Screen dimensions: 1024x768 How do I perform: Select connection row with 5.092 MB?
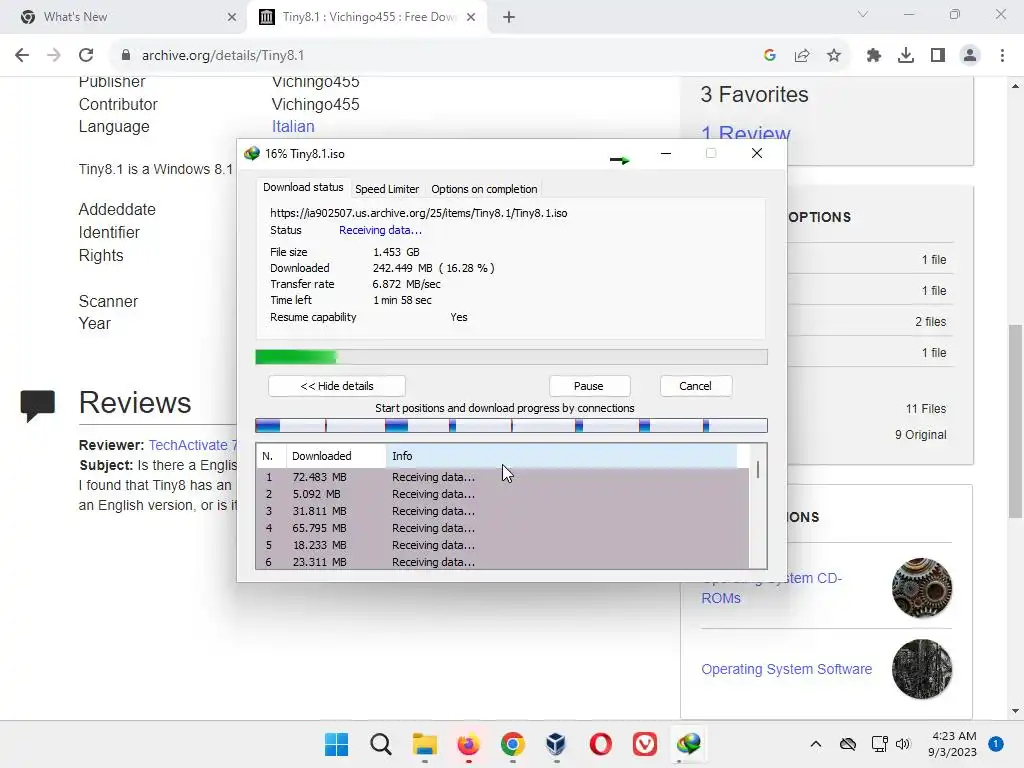[502, 494]
